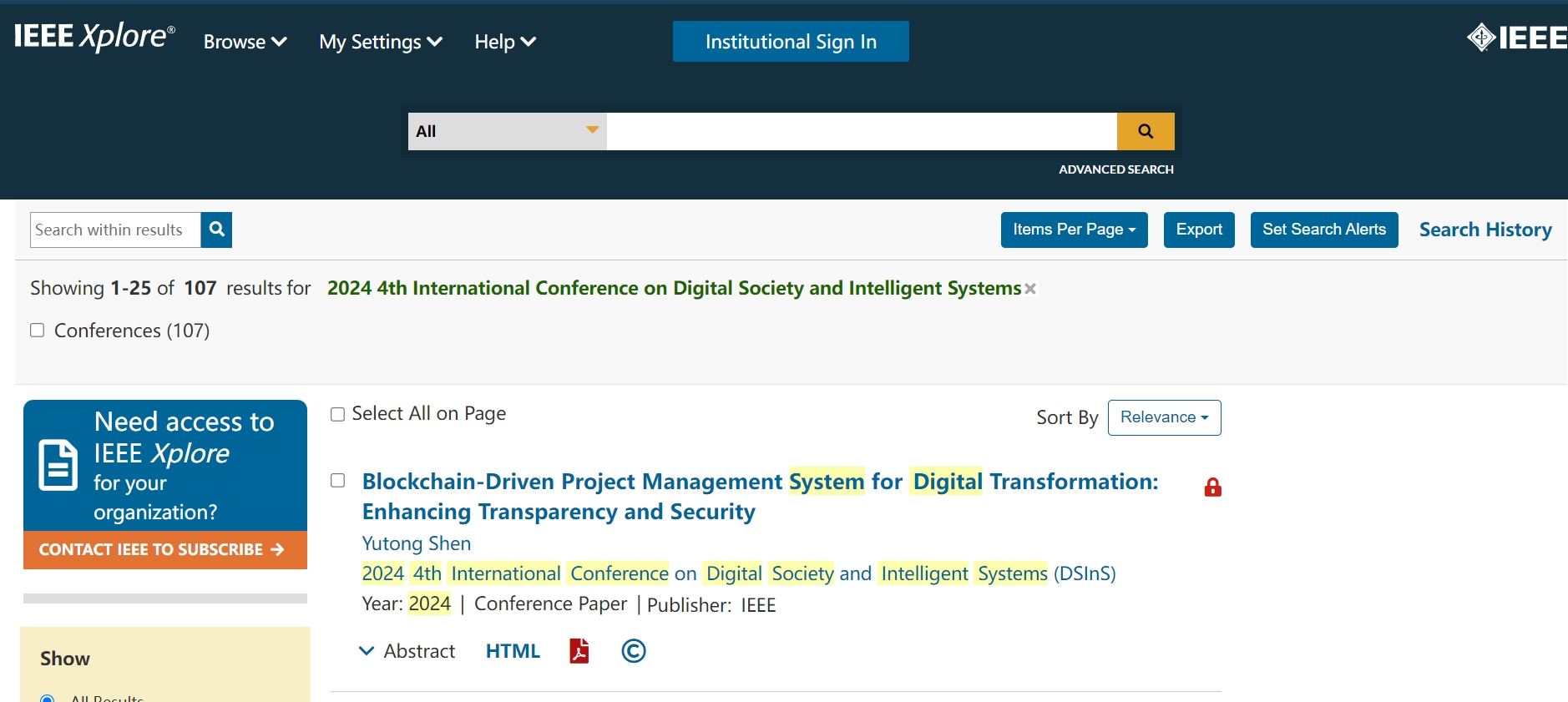The image size is (1568, 702).
Task: Tick the checkbox beside the Blockchain-Driven paper
Action: point(337,481)
